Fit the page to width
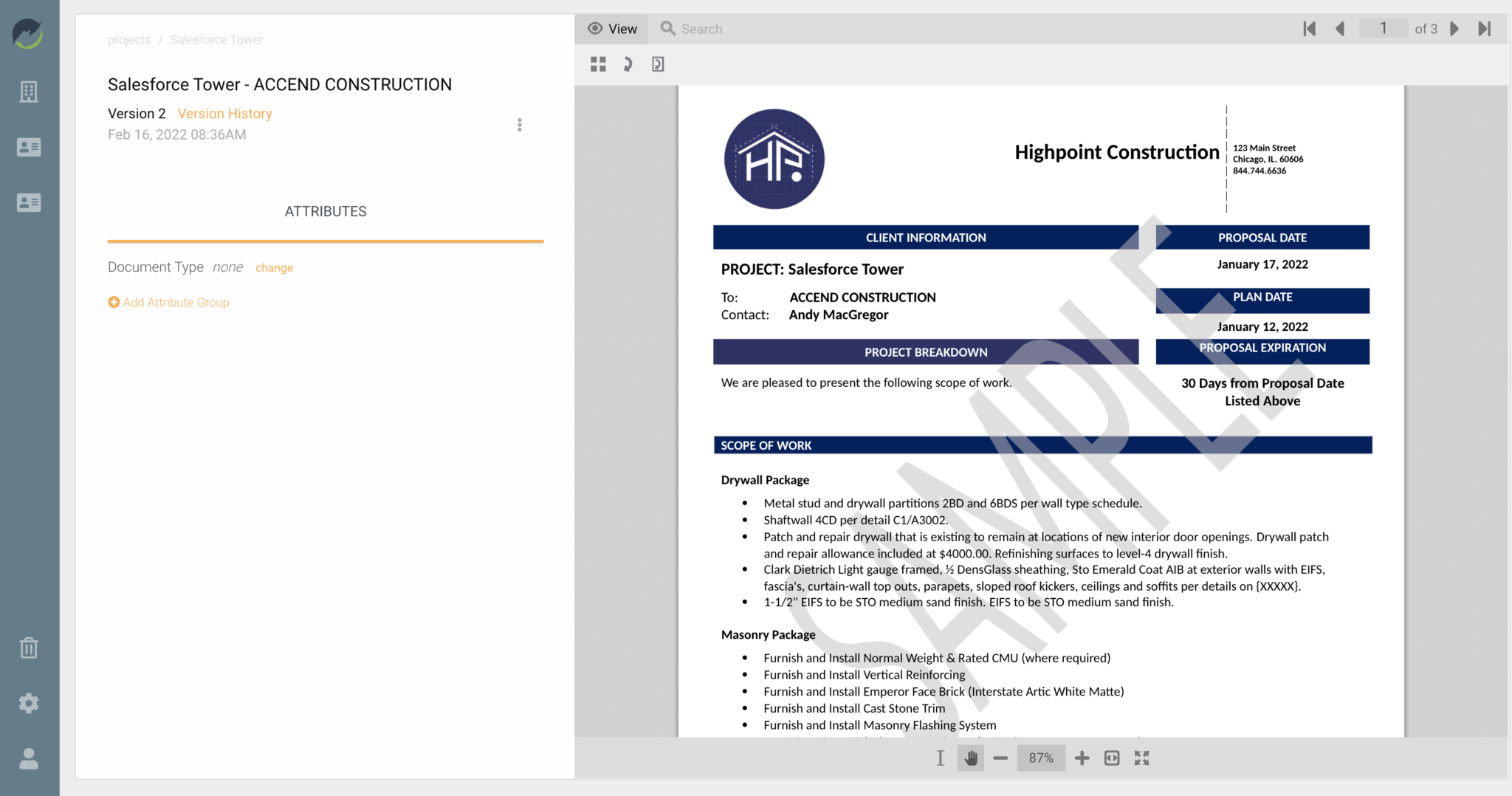Viewport: 1512px width, 796px height. click(x=1112, y=758)
